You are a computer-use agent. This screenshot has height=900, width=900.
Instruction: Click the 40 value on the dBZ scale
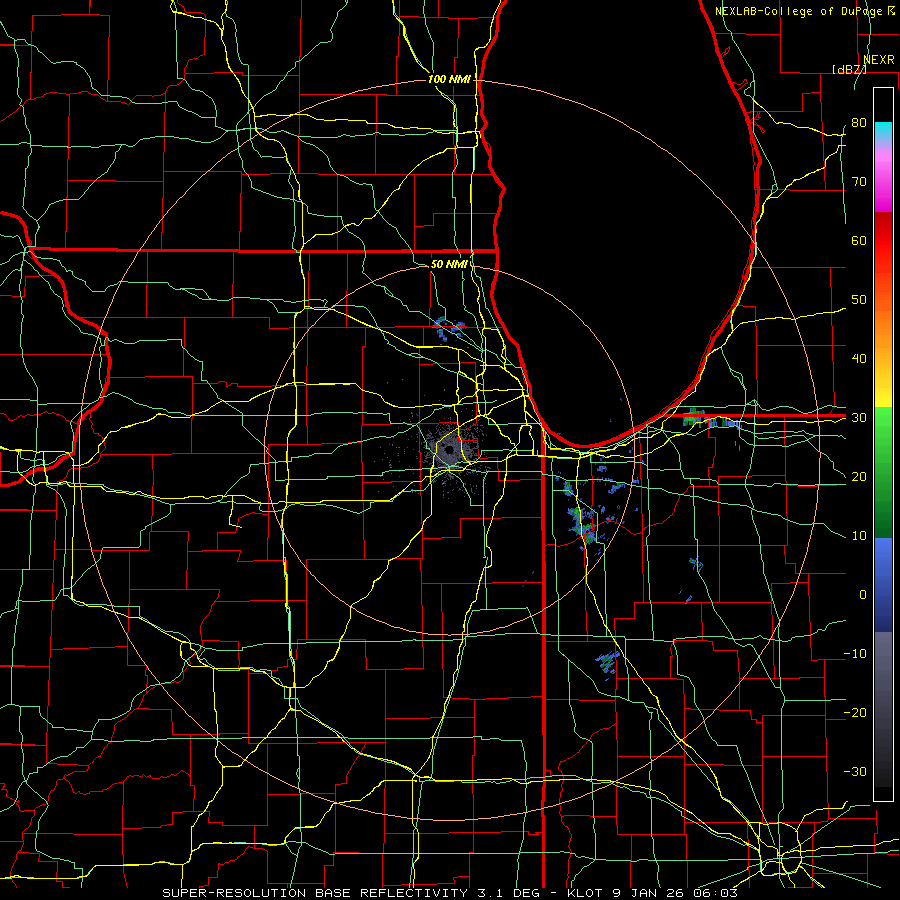859,359
